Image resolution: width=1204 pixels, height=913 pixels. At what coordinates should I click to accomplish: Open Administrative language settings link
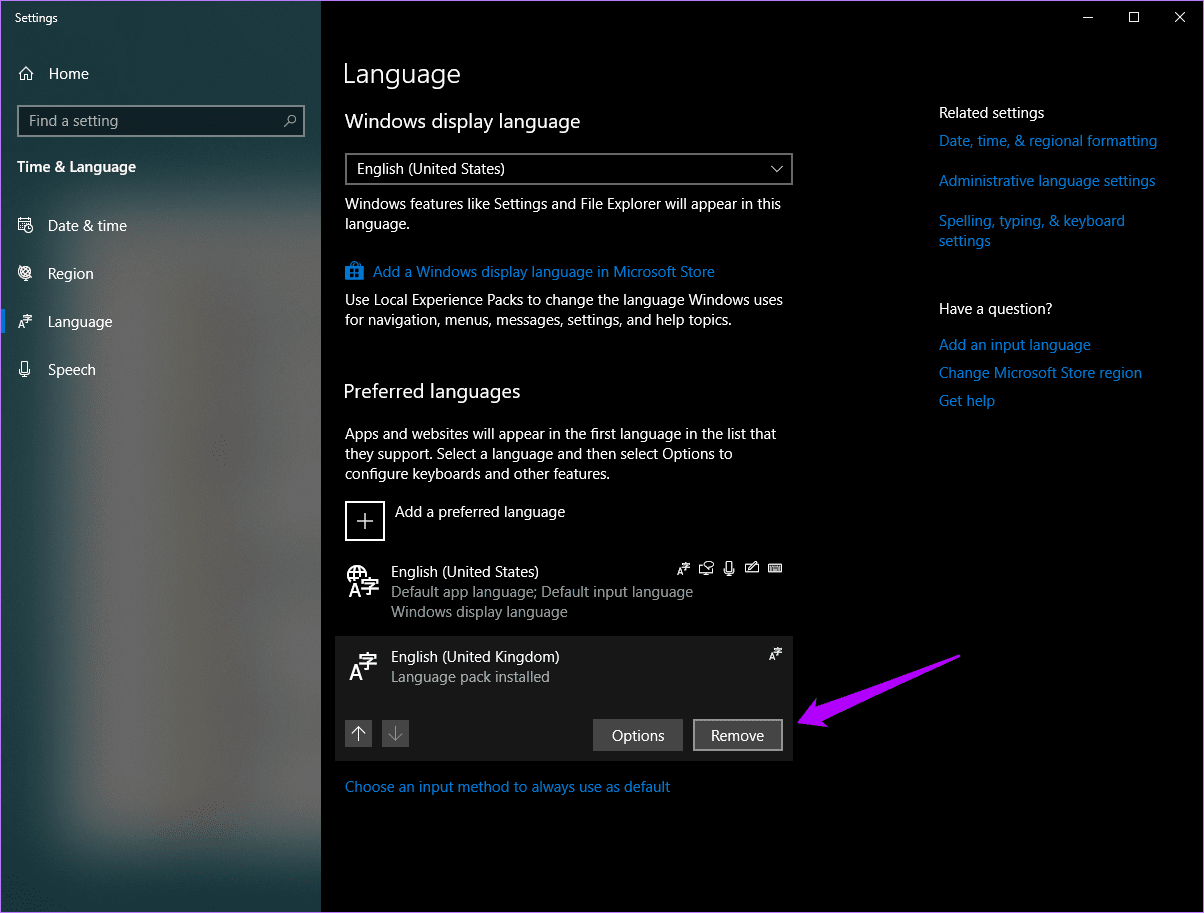1047,181
